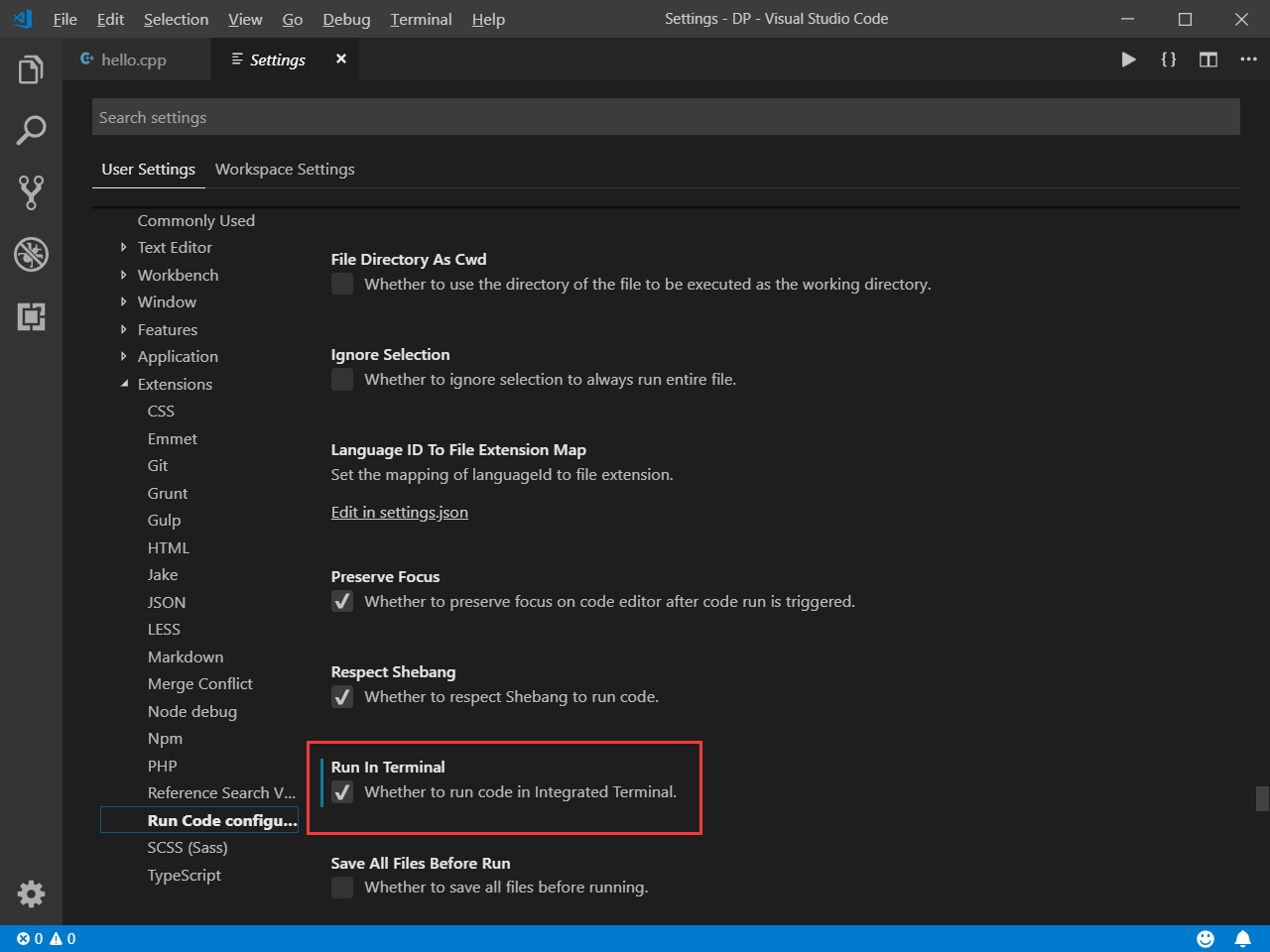This screenshot has width=1270, height=952.
Task: Select the User Settings tab
Action: (149, 169)
